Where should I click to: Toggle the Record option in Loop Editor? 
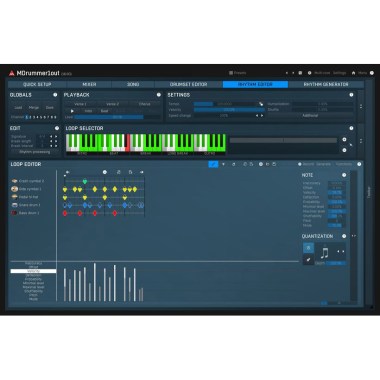[x=306, y=164]
